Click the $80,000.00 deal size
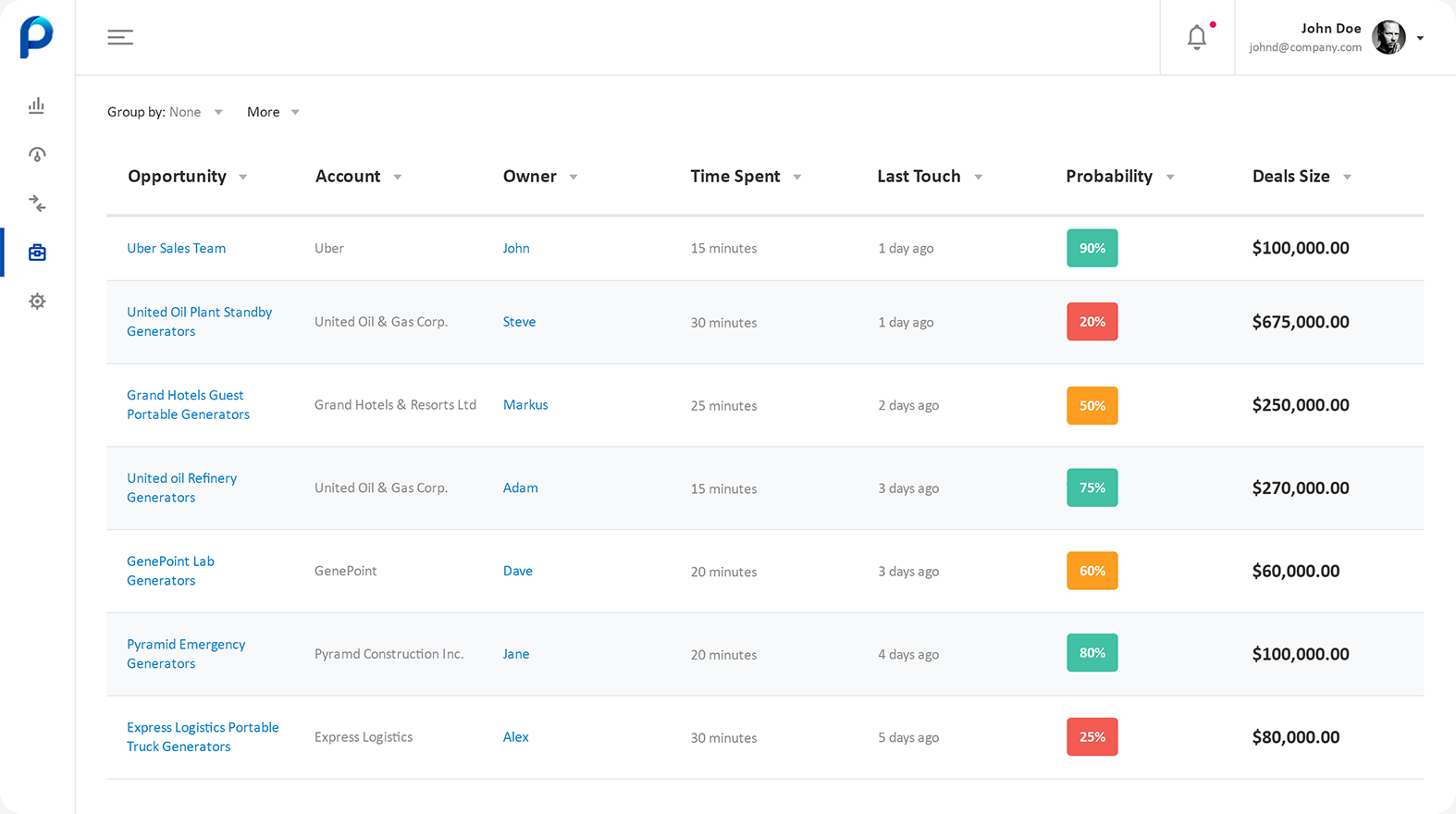This screenshot has width=1456, height=814. tap(1296, 737)
